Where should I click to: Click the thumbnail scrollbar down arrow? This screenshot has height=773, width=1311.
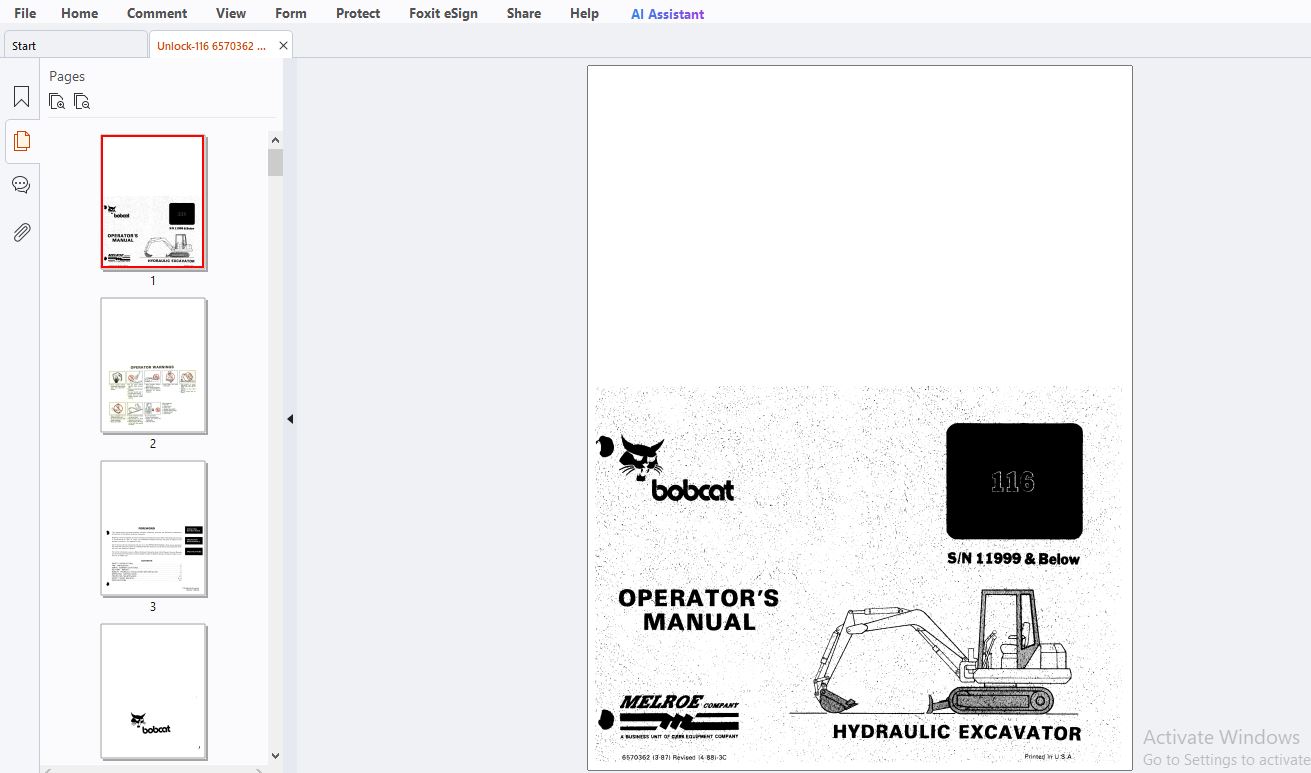[x=276, y=757]
